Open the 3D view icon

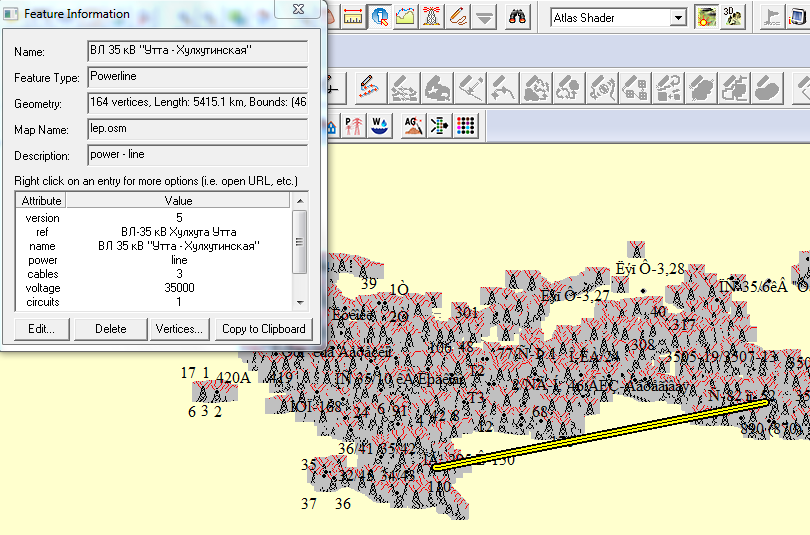click(x=733, y=16)
